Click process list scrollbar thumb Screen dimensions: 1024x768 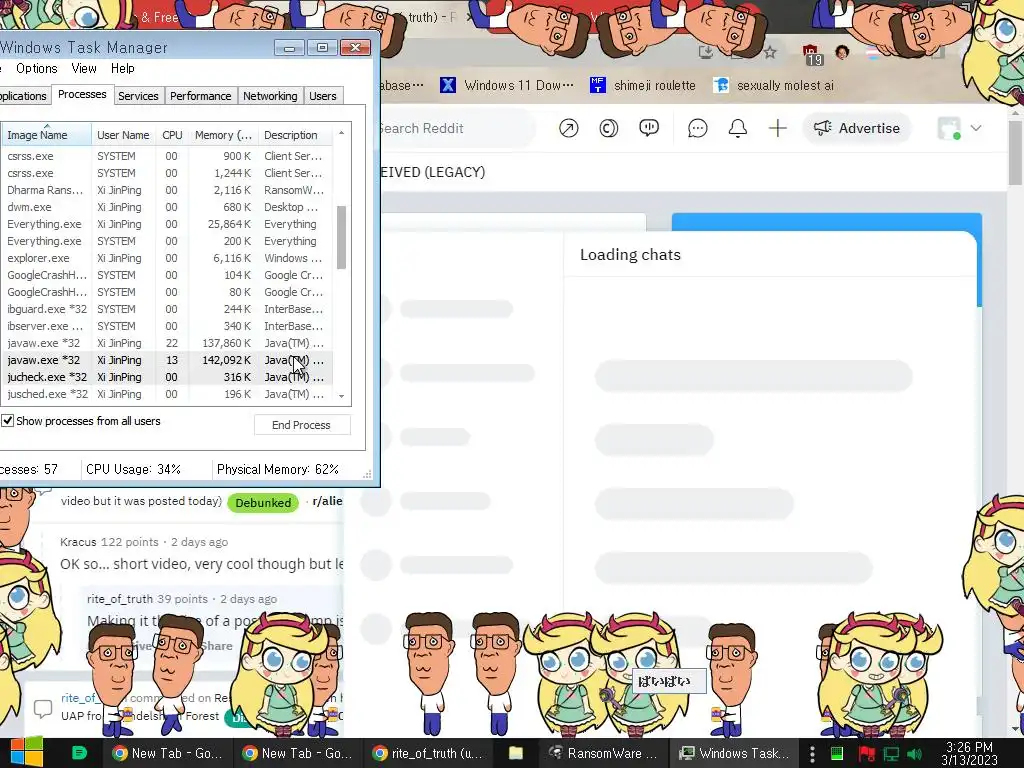tap(342, 237)
